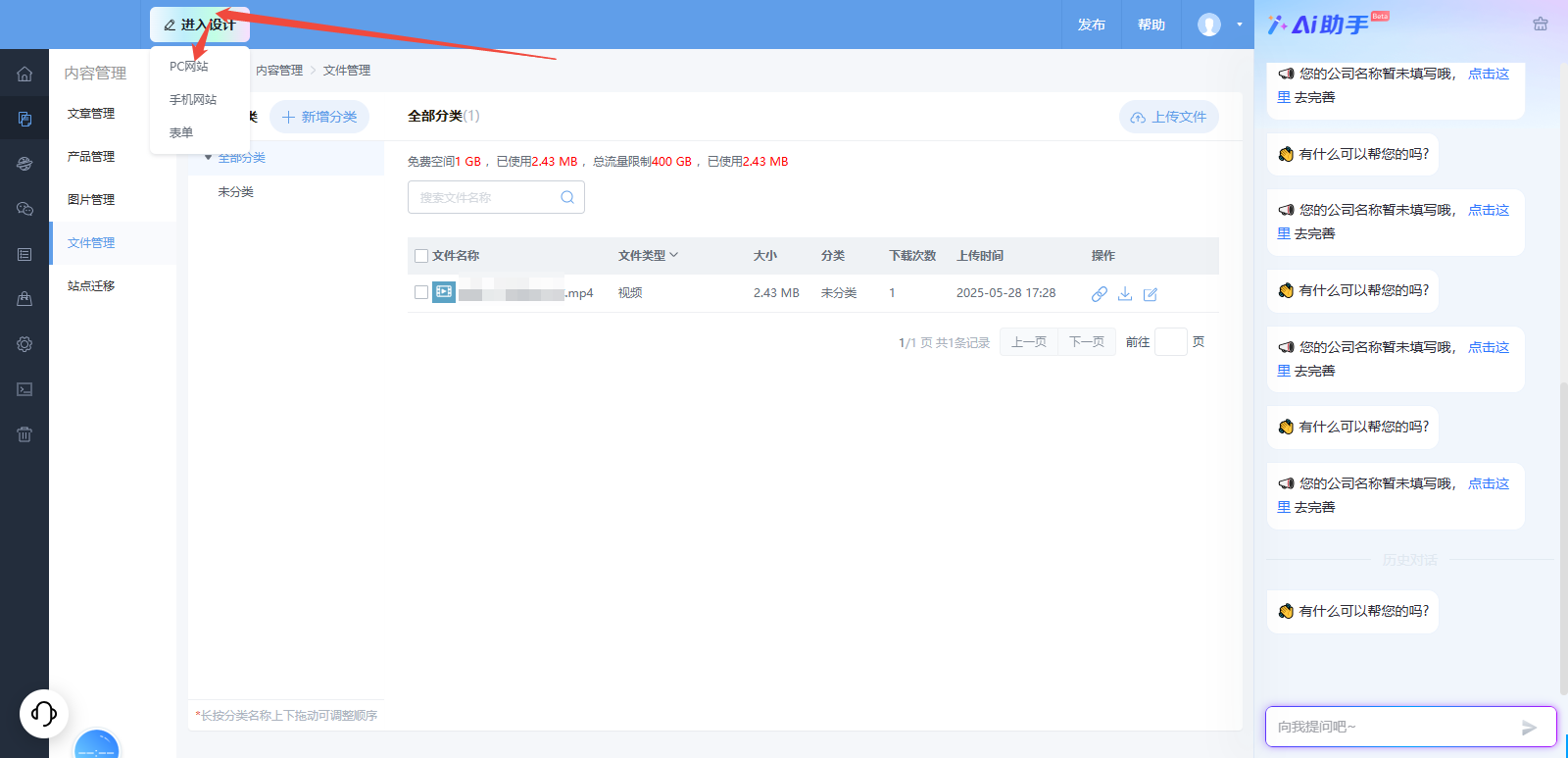Download icon for the .mp4 file
The width and height of the screenshot is (1568, 758).
(1125, 293)
